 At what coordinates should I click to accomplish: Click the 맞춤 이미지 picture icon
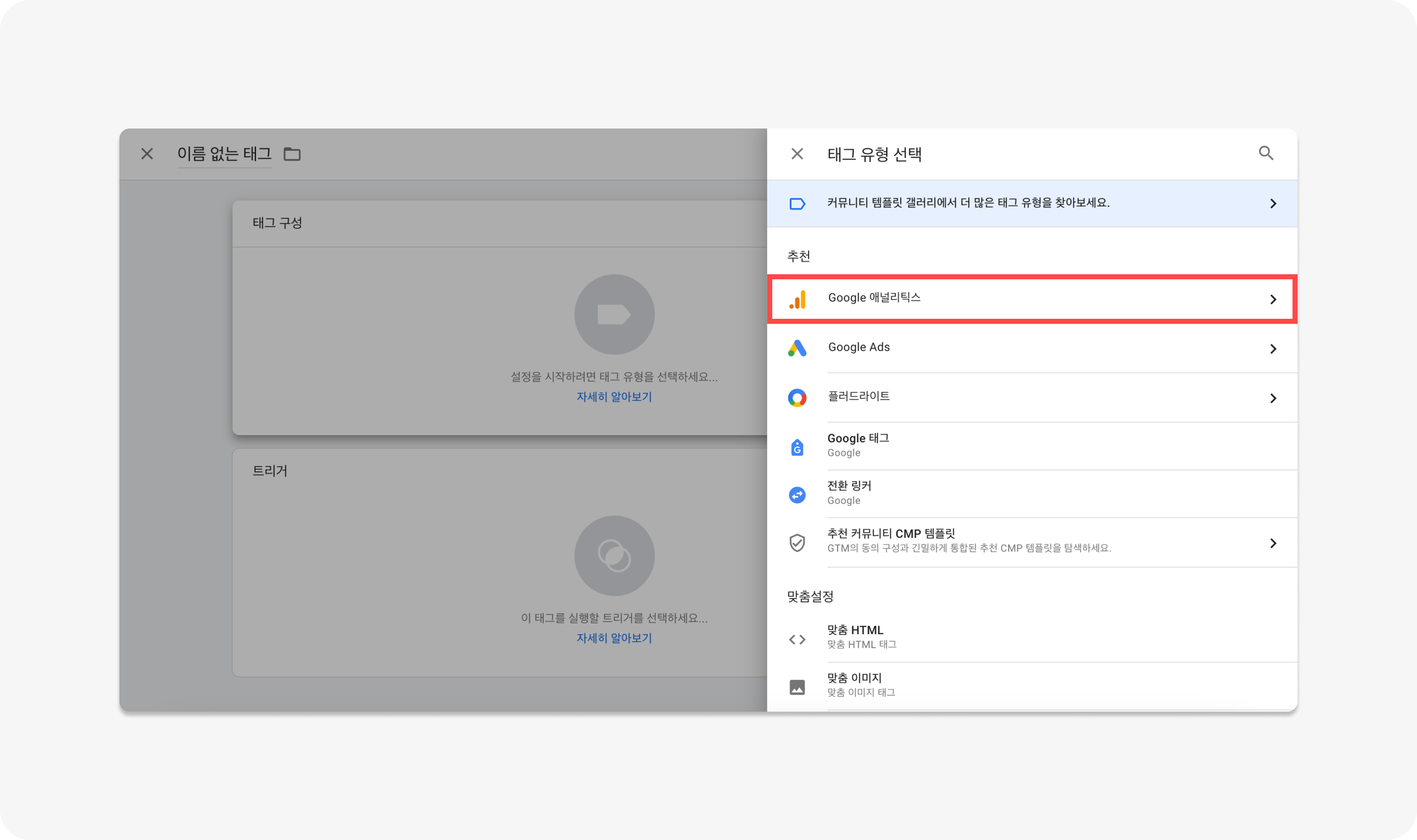tap(797, 687)
